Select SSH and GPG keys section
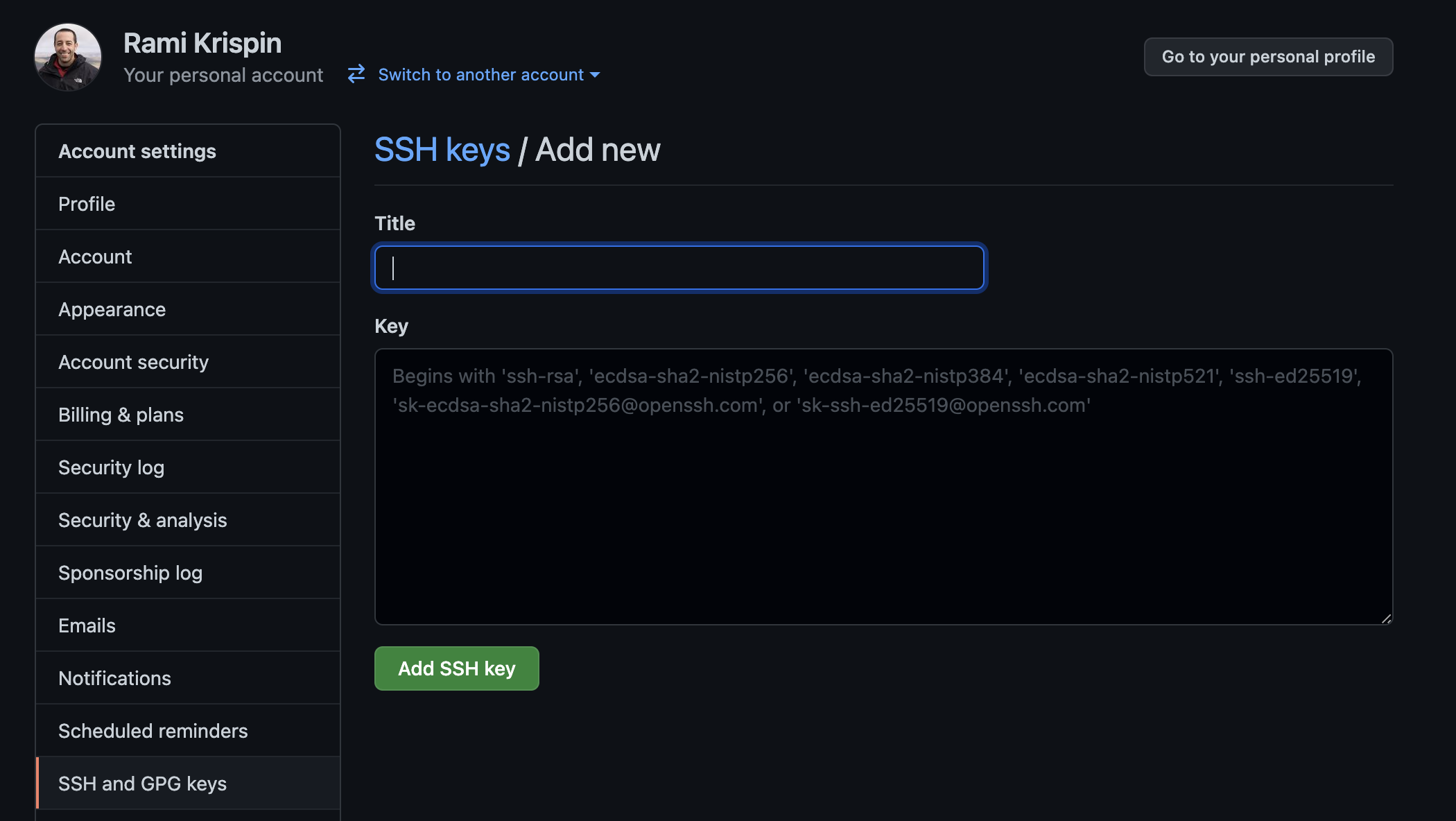1456x821 pixels. click(142, 783)
